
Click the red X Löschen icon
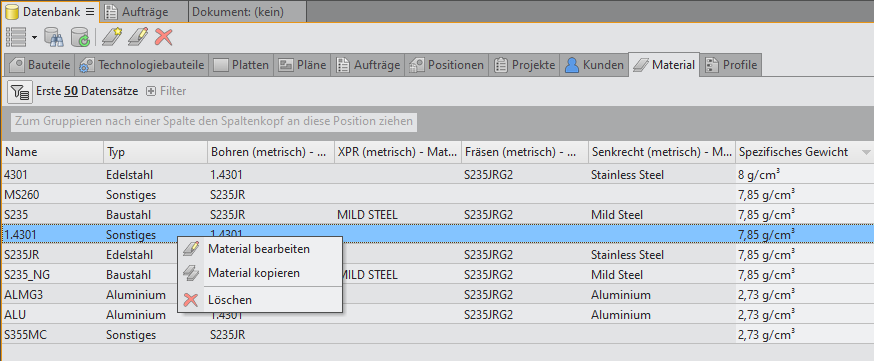191,300
